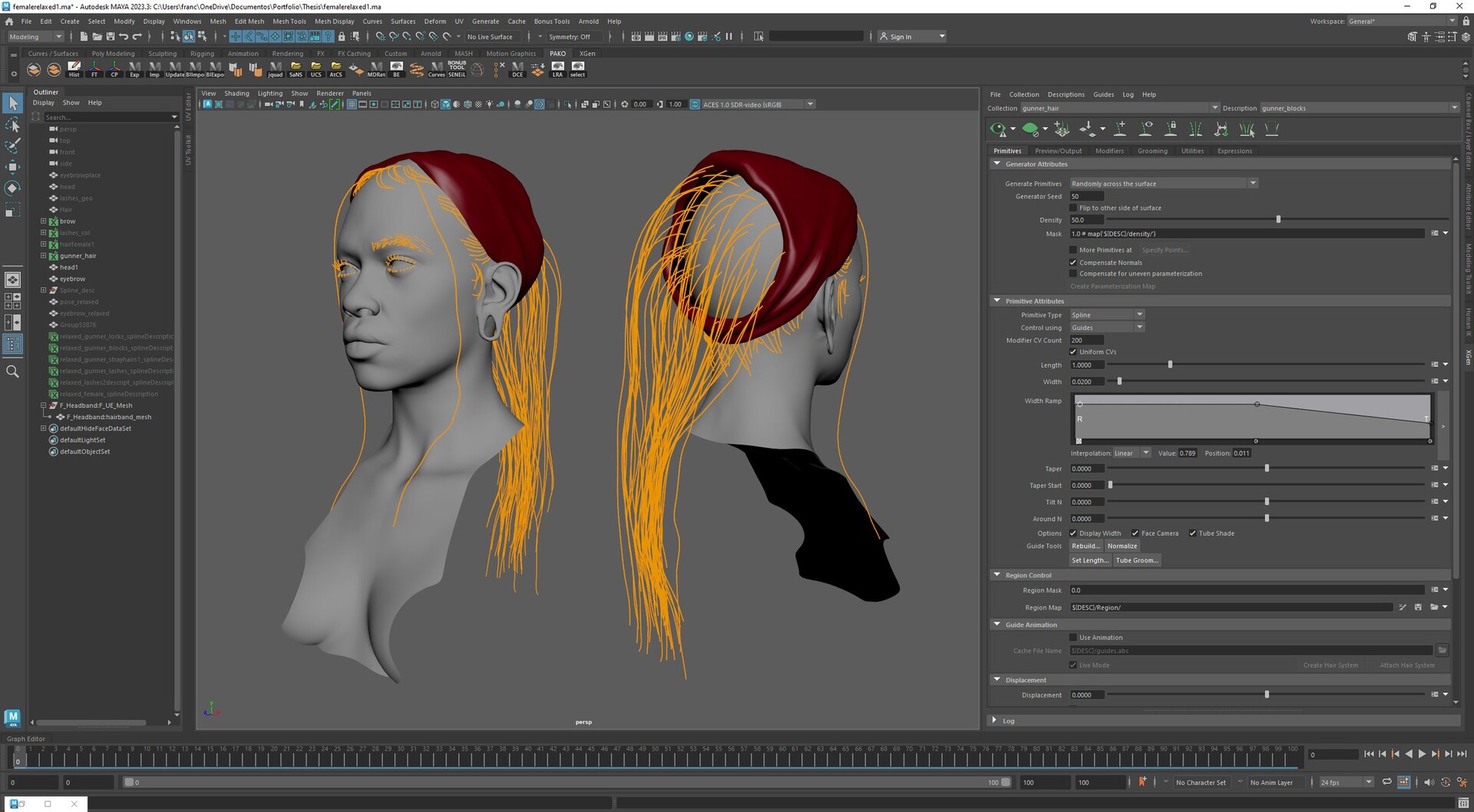Uncheck Compensate Normals option
Viewport: 1474px width, 812px height.
pos(1073,262)
